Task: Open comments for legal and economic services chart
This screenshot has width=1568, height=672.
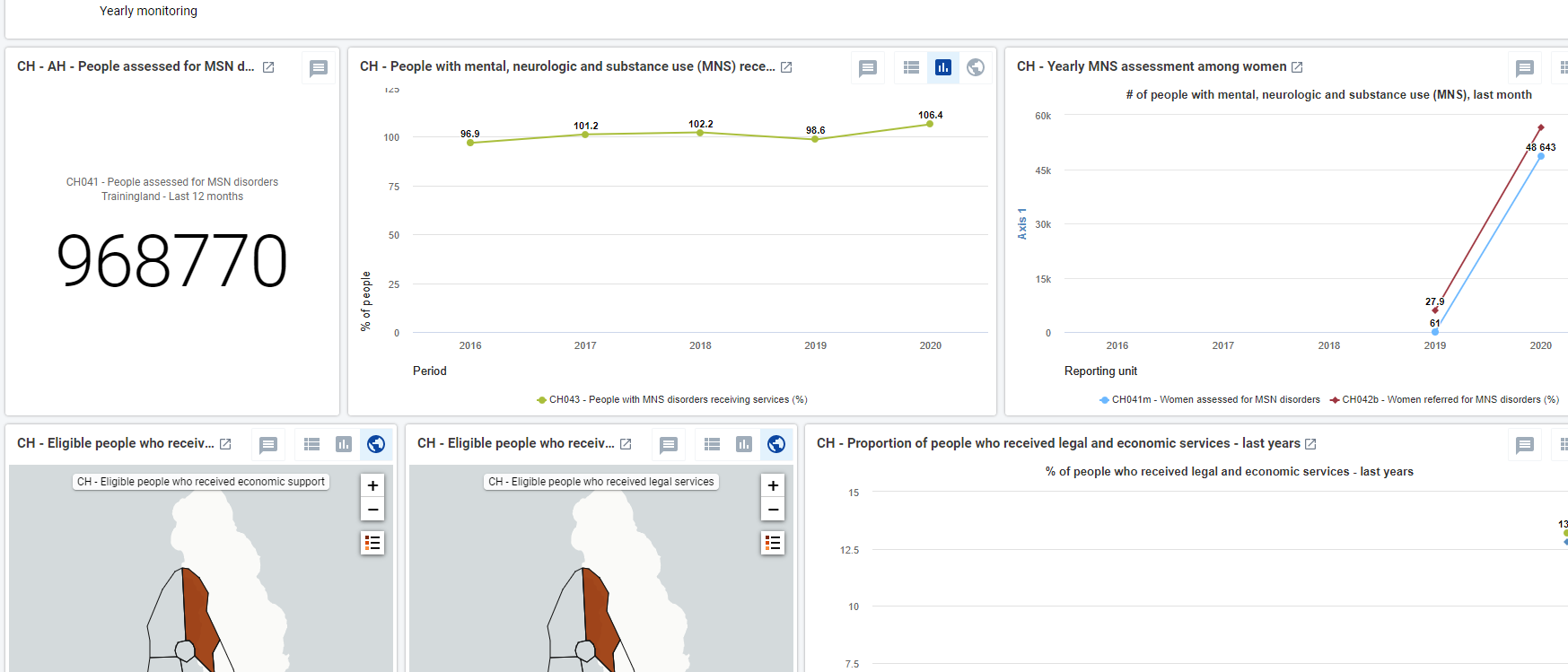Action: (1525, 445)
